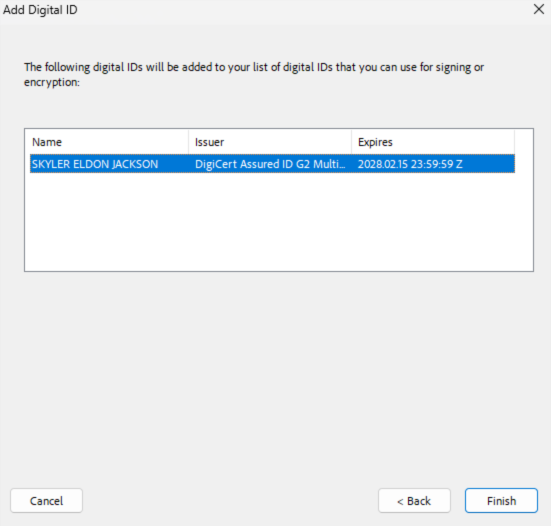This screenshot has width=551, height=526.
Task: Click blank dialog area below the list box
Action: tap(279, 378)
